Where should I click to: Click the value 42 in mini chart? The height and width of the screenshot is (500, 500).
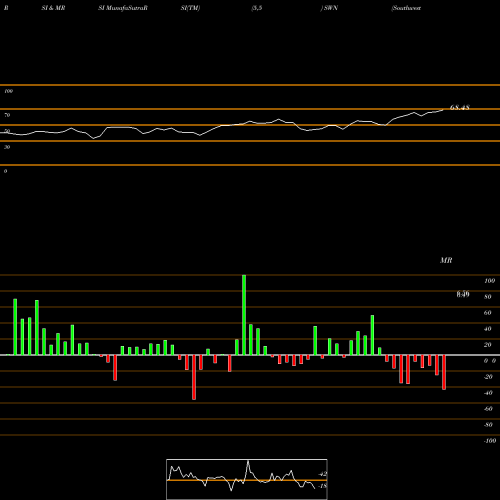[x=323, y=474]
